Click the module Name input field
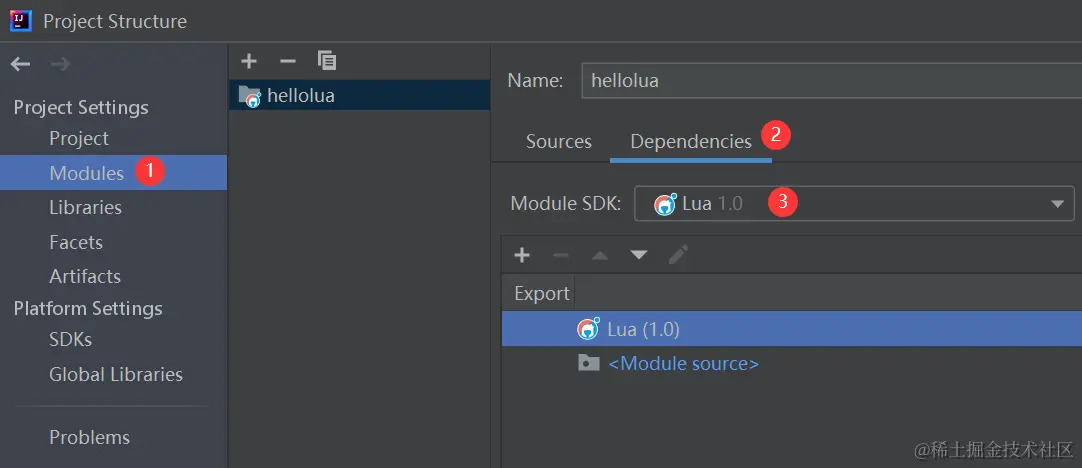The image size is (1082, 468). [830, 80]
